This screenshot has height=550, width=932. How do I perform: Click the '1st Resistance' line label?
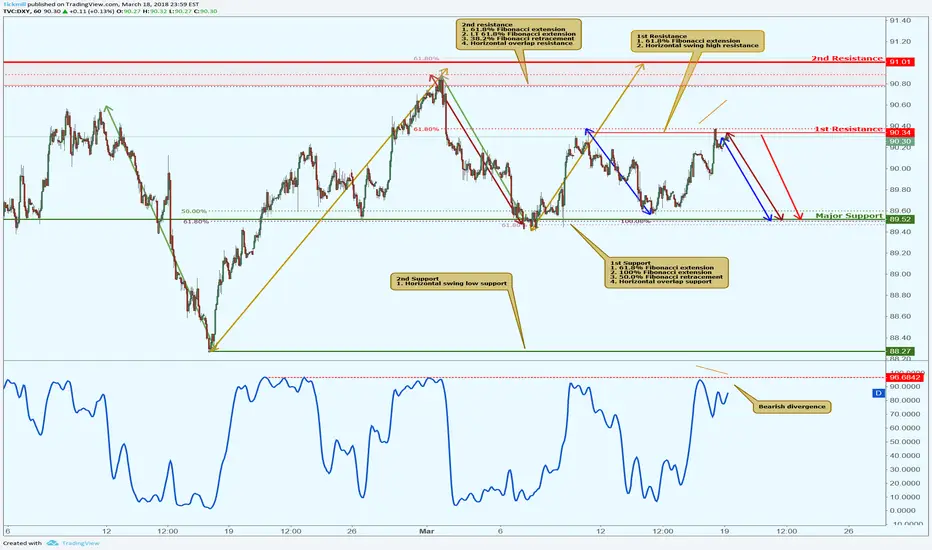[848, 128]
